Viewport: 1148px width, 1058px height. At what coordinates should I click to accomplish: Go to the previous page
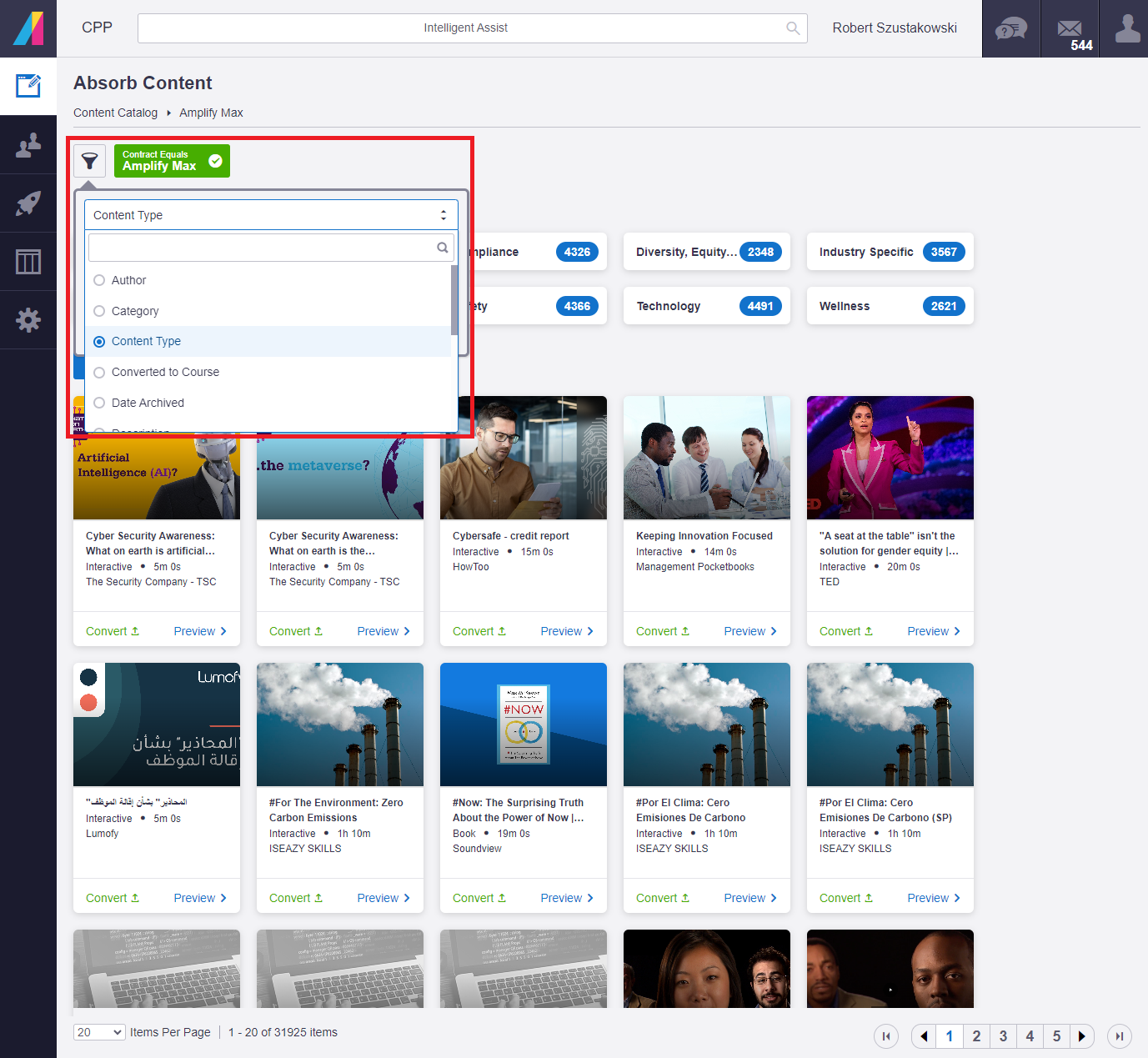[924, 1036]
